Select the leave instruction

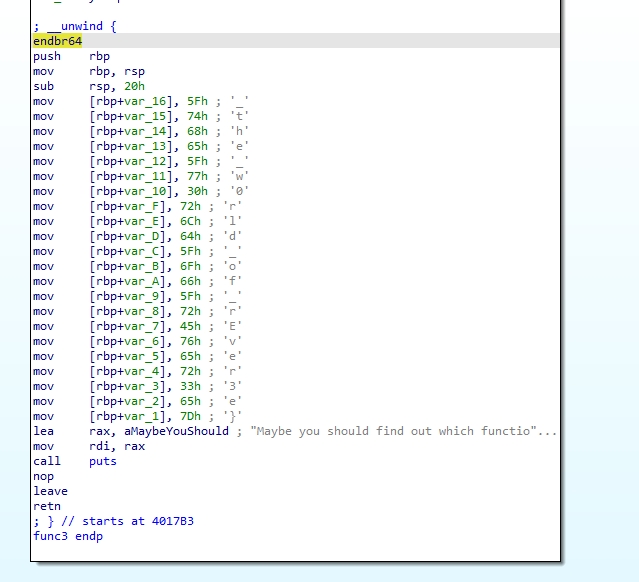[51, 492]
